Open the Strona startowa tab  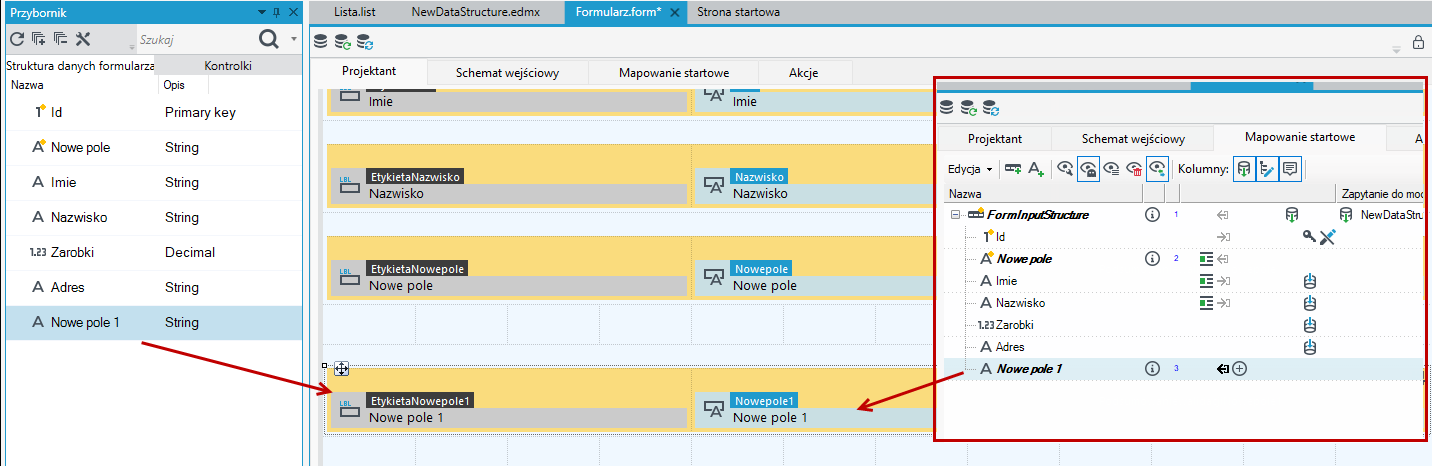[739, 12]
